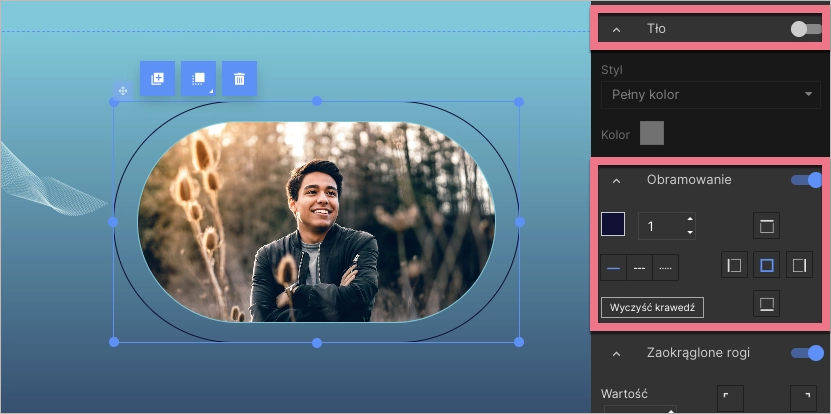Disable the Obramowanie border toggle

[x=806, y=180]
